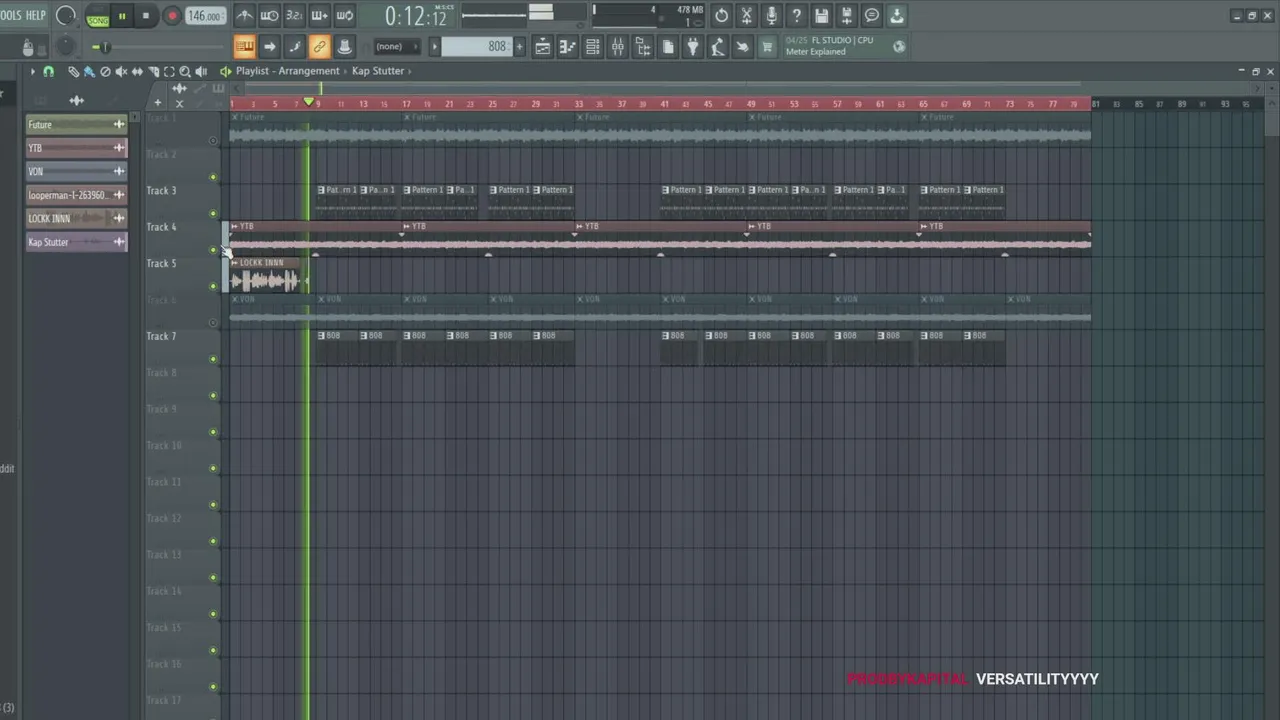Viewport: 1280px width, 720px height.
Task: Open the Channel rack view icon
Action: 592,46
